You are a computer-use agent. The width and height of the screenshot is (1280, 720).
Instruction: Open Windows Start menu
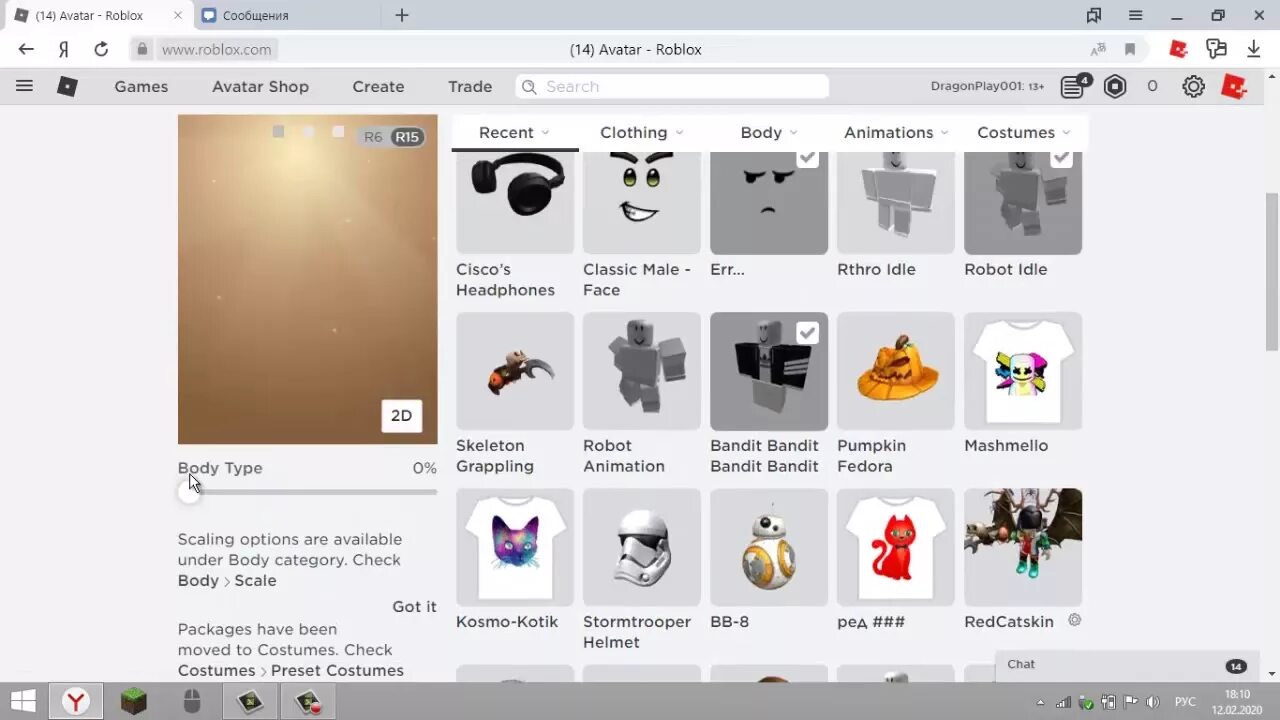(x=24, y=702)
